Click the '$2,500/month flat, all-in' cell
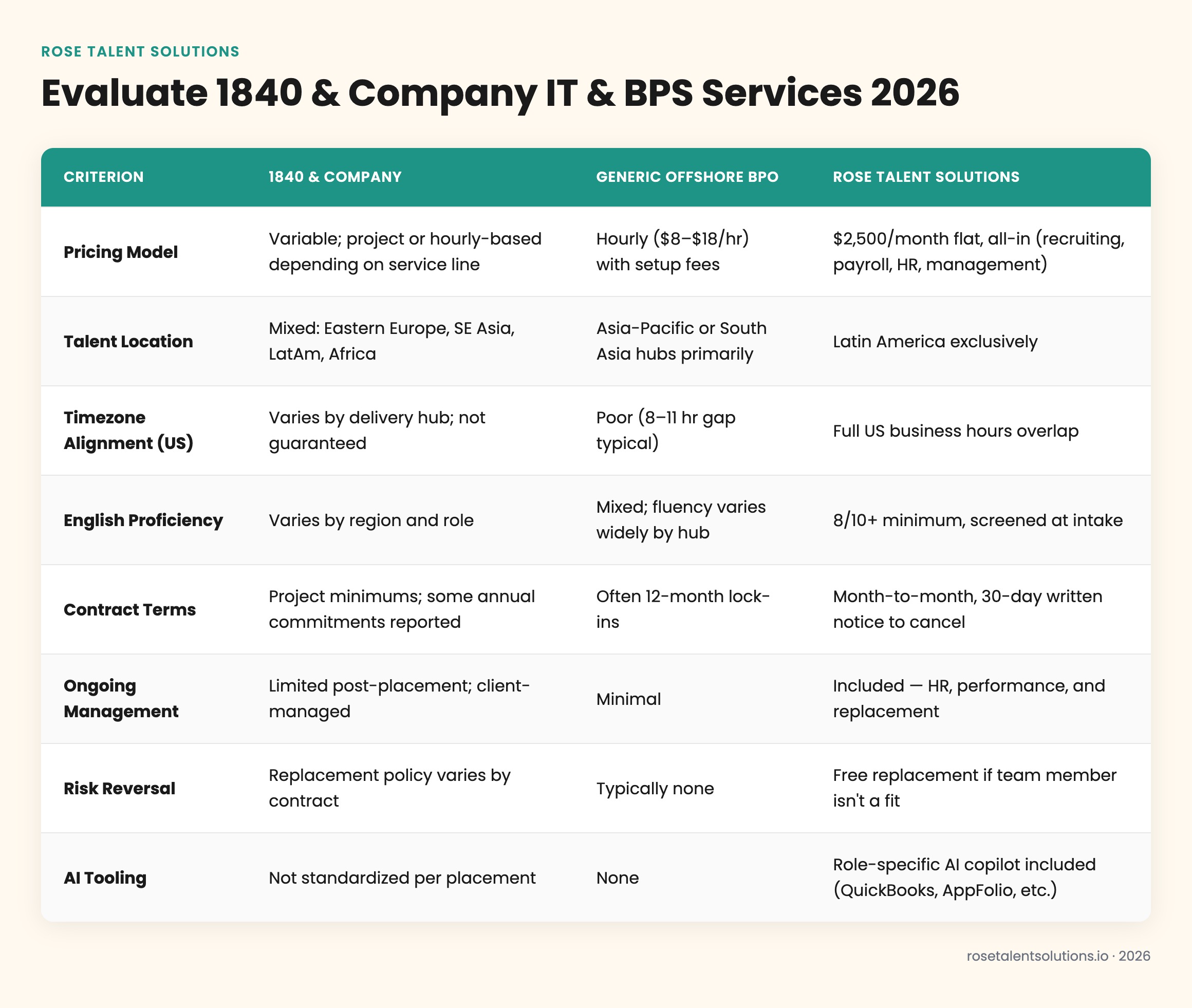 point(979,251)
